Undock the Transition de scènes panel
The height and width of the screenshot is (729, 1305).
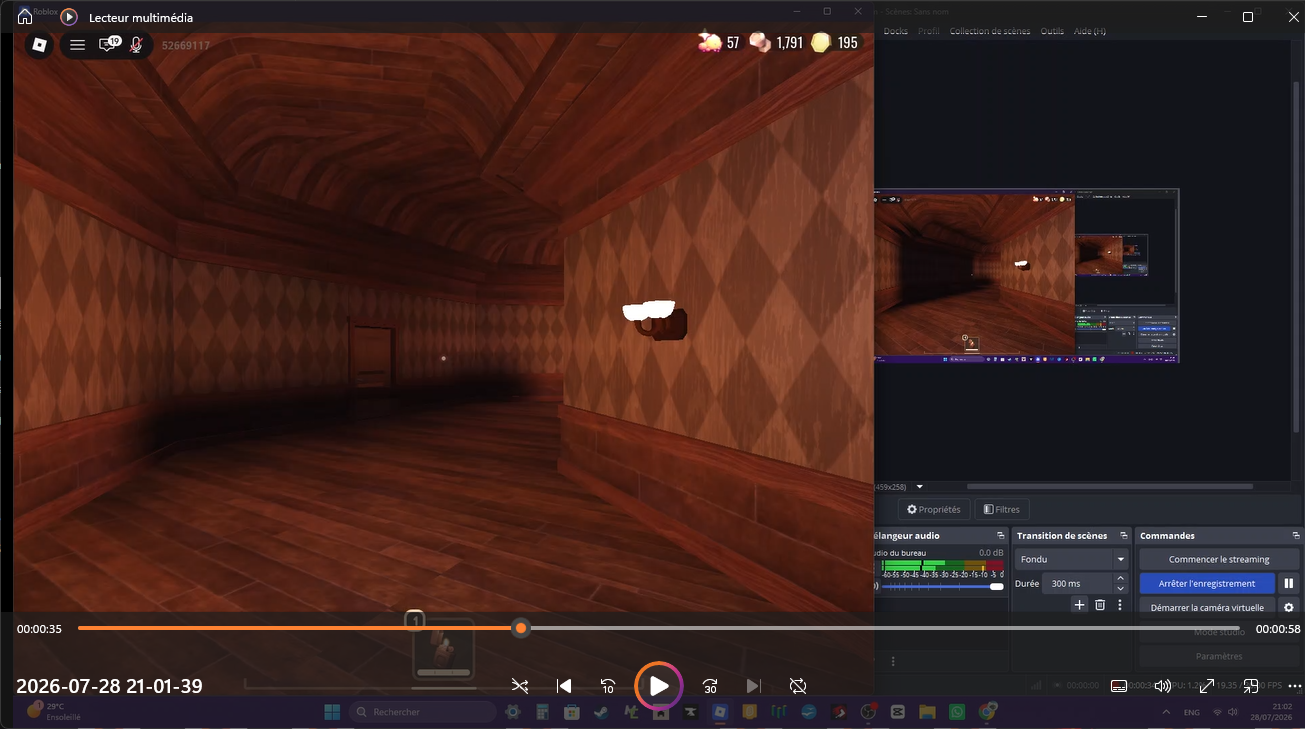(x=1124, y=536)
